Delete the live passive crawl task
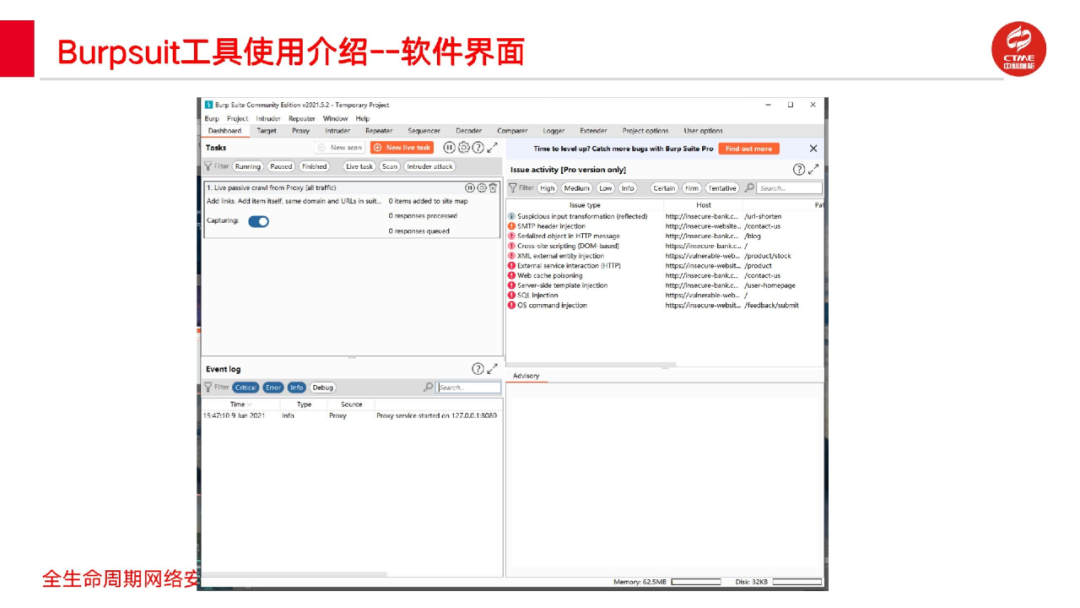 tap(493, 187)
